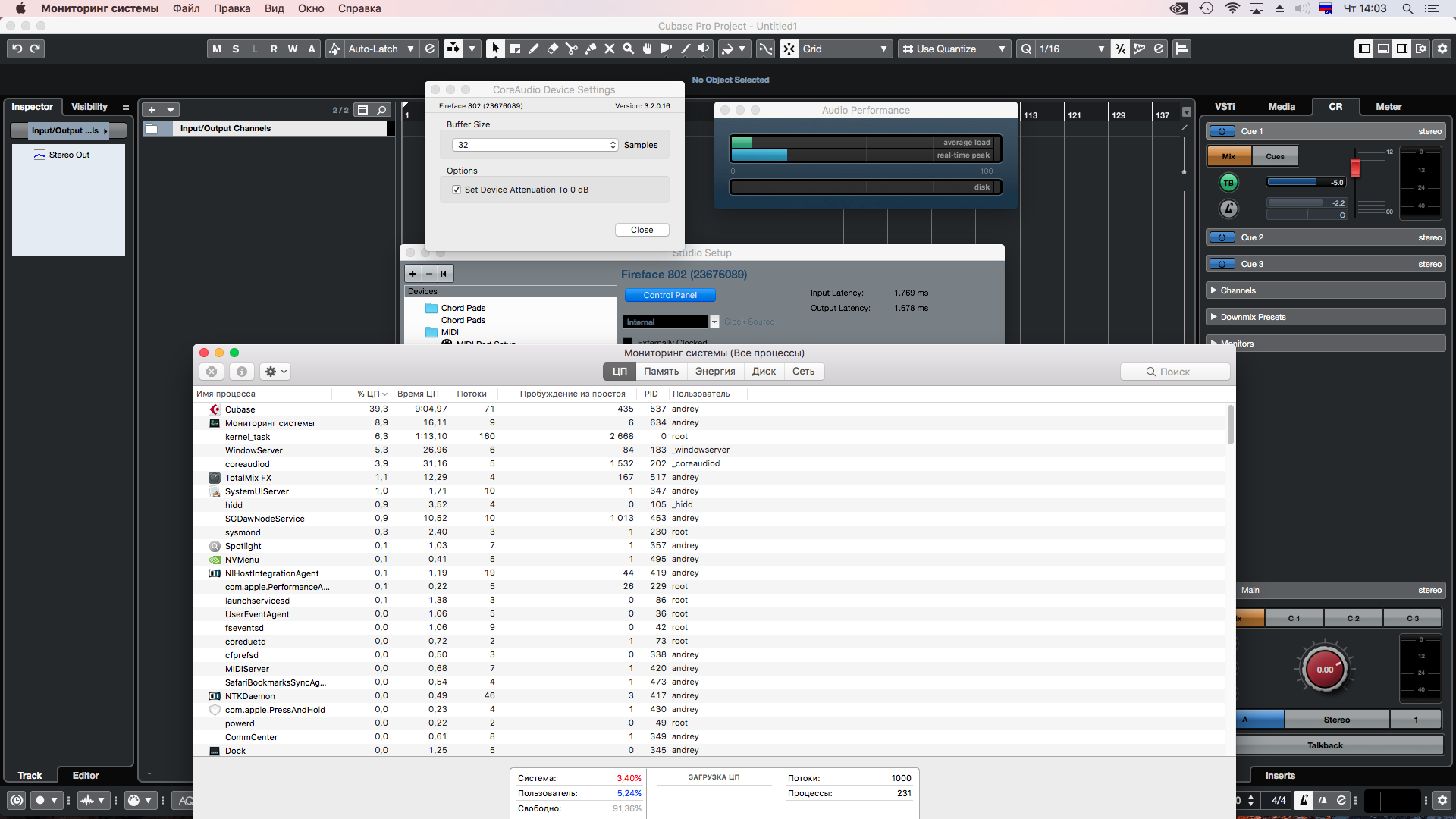Click the Stereo downmix button
This screenshot has width=1456, height=819.
(1337, 720)
